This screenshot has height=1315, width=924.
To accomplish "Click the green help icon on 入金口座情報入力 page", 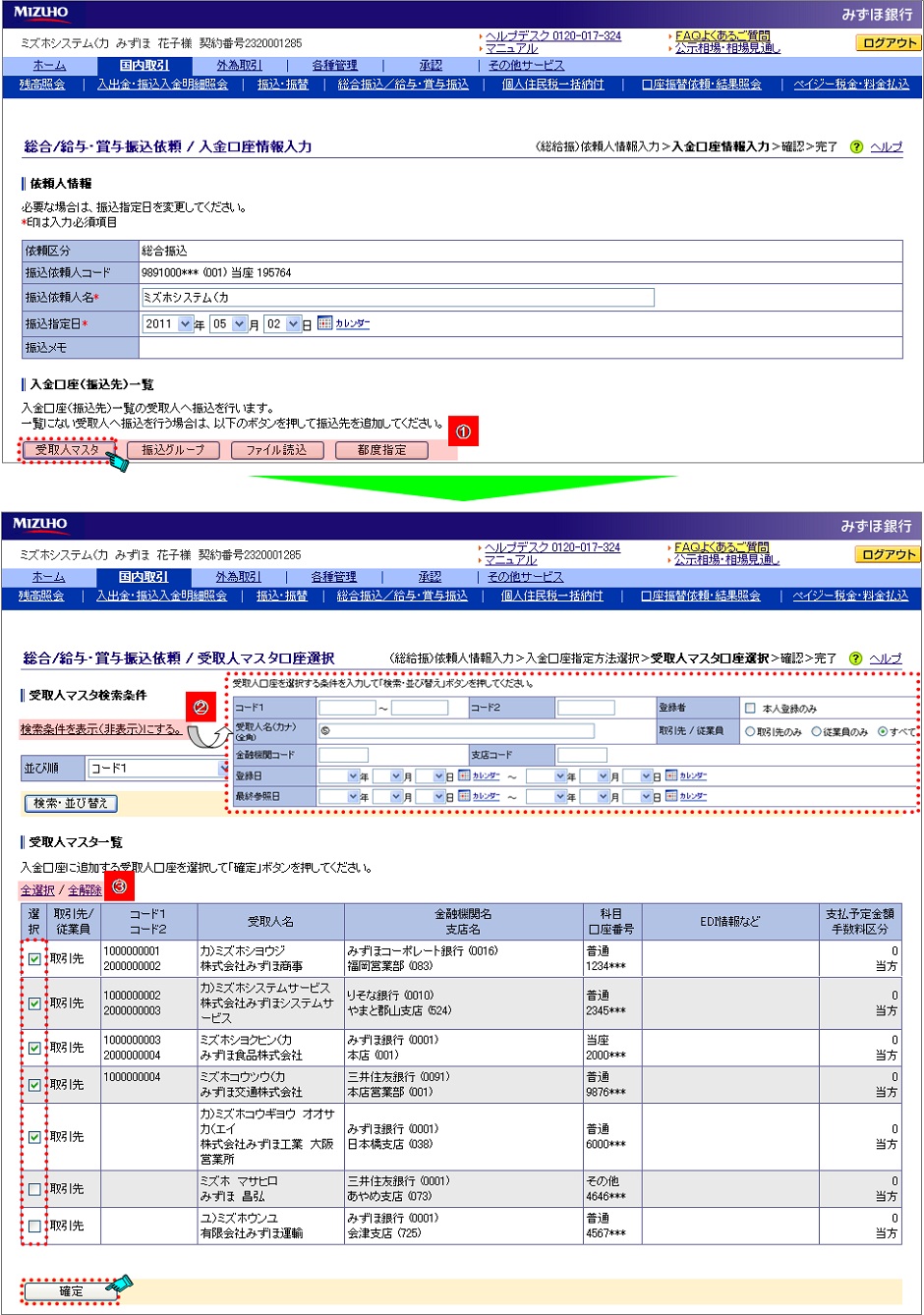I will pos(856,146).
